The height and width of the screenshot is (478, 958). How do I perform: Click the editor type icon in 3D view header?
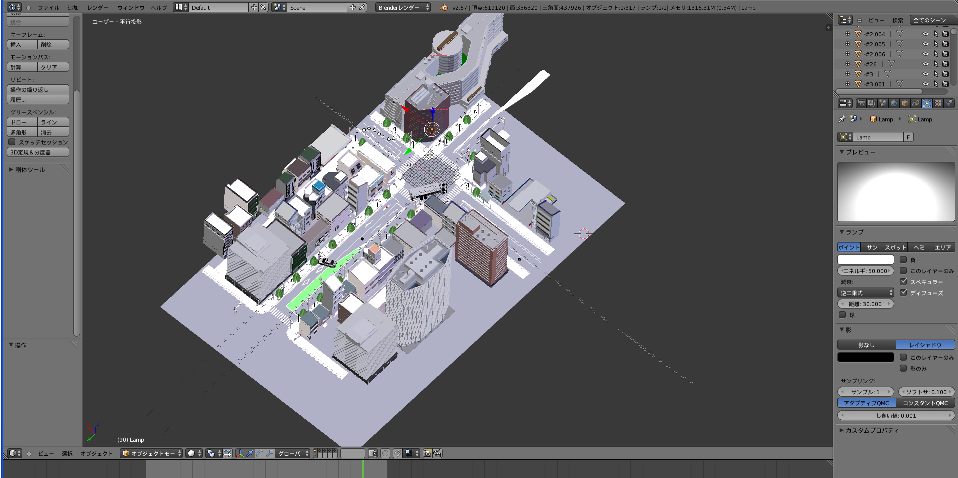point(14,453)
